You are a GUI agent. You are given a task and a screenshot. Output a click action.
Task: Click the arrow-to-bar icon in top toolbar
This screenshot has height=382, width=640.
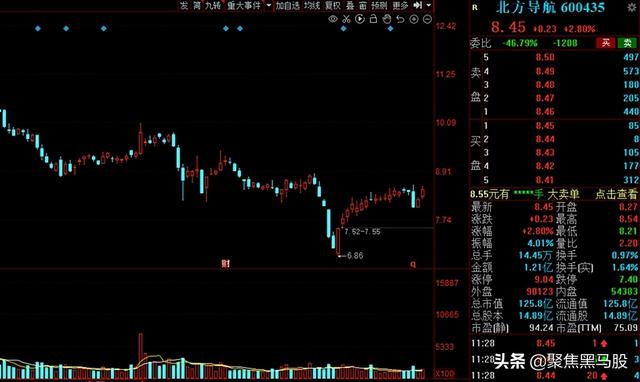point(418,5)
